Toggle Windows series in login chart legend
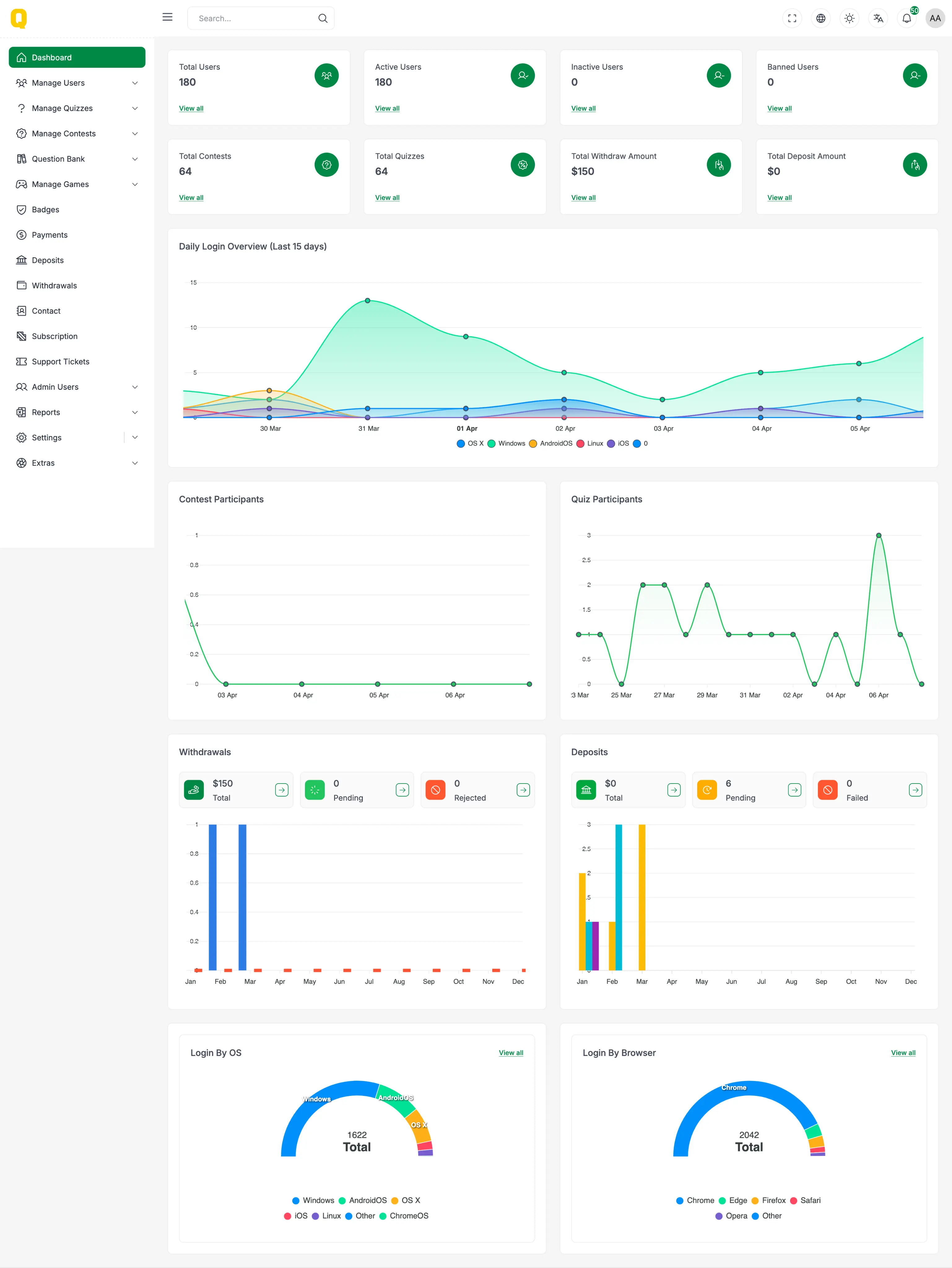The width and height of the screenshot is (952, 1268). click(511, 444)
